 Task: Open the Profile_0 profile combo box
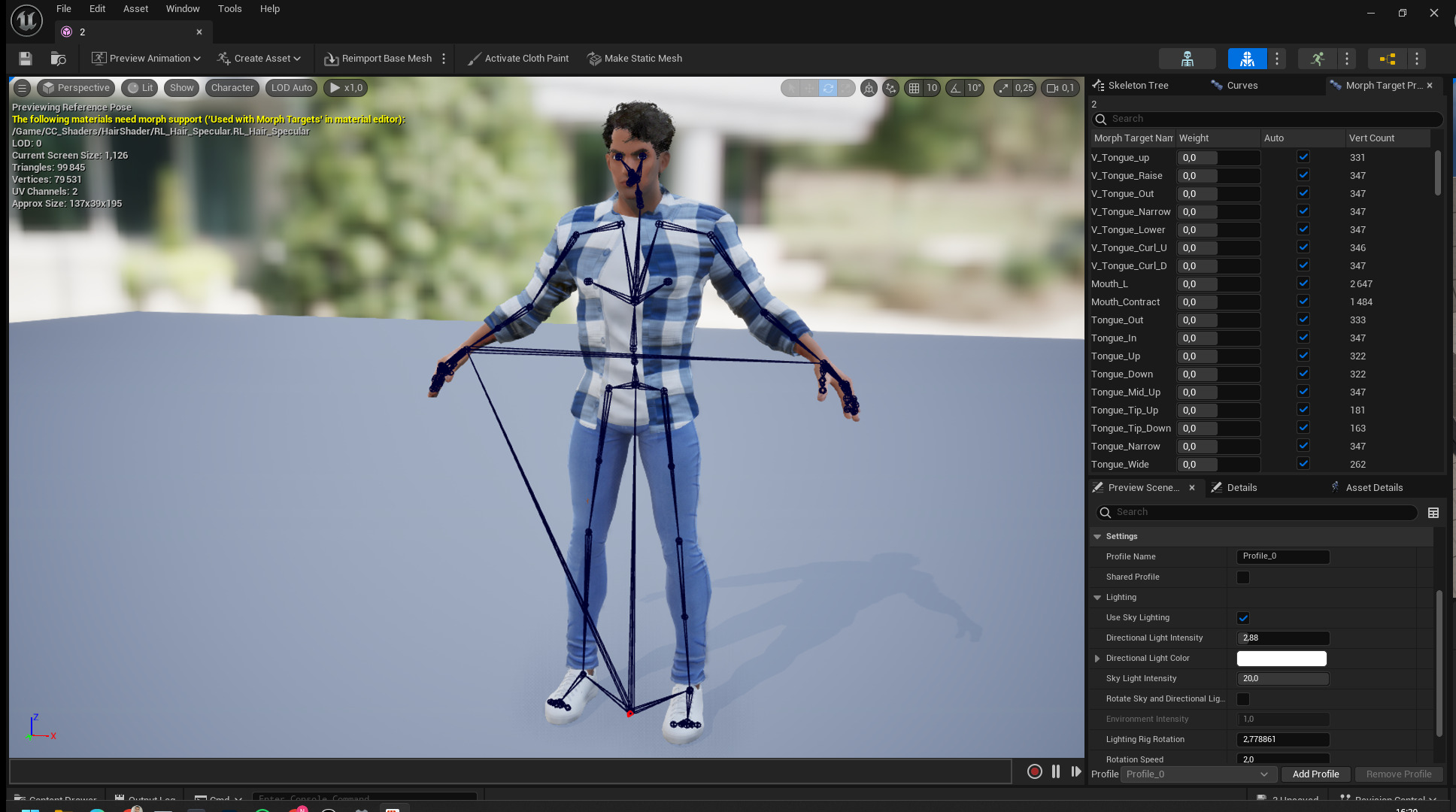(1197, 774)
